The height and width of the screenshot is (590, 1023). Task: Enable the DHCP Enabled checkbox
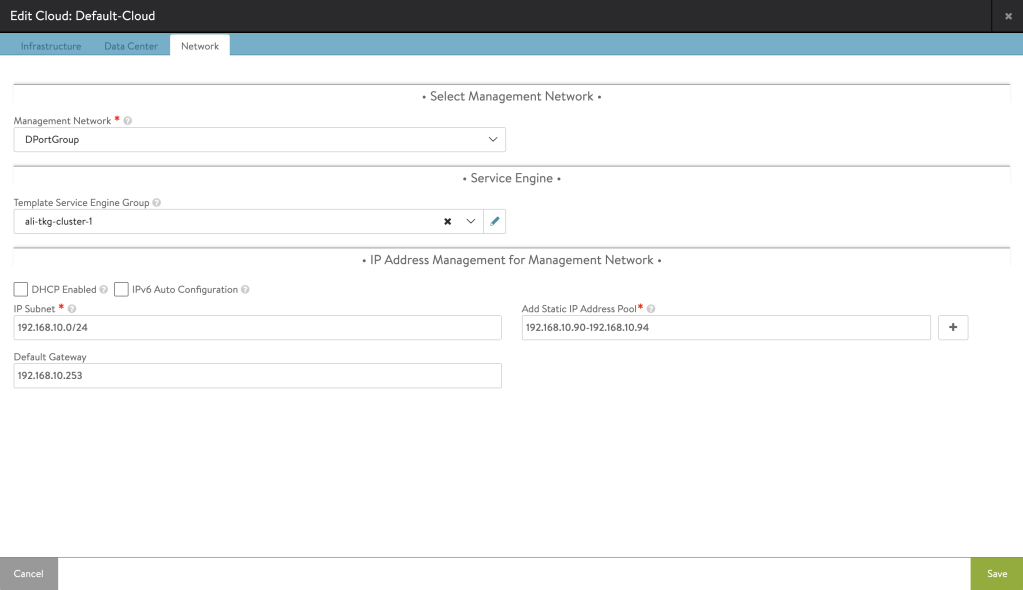tap(21, 290)
